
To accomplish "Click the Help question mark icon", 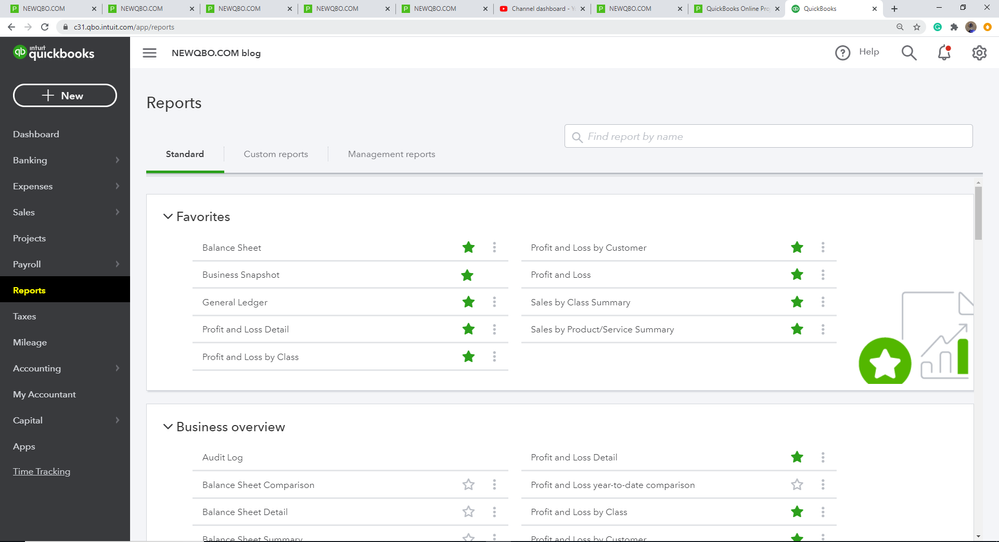I will pyautogui.click(x=843, y=53).
